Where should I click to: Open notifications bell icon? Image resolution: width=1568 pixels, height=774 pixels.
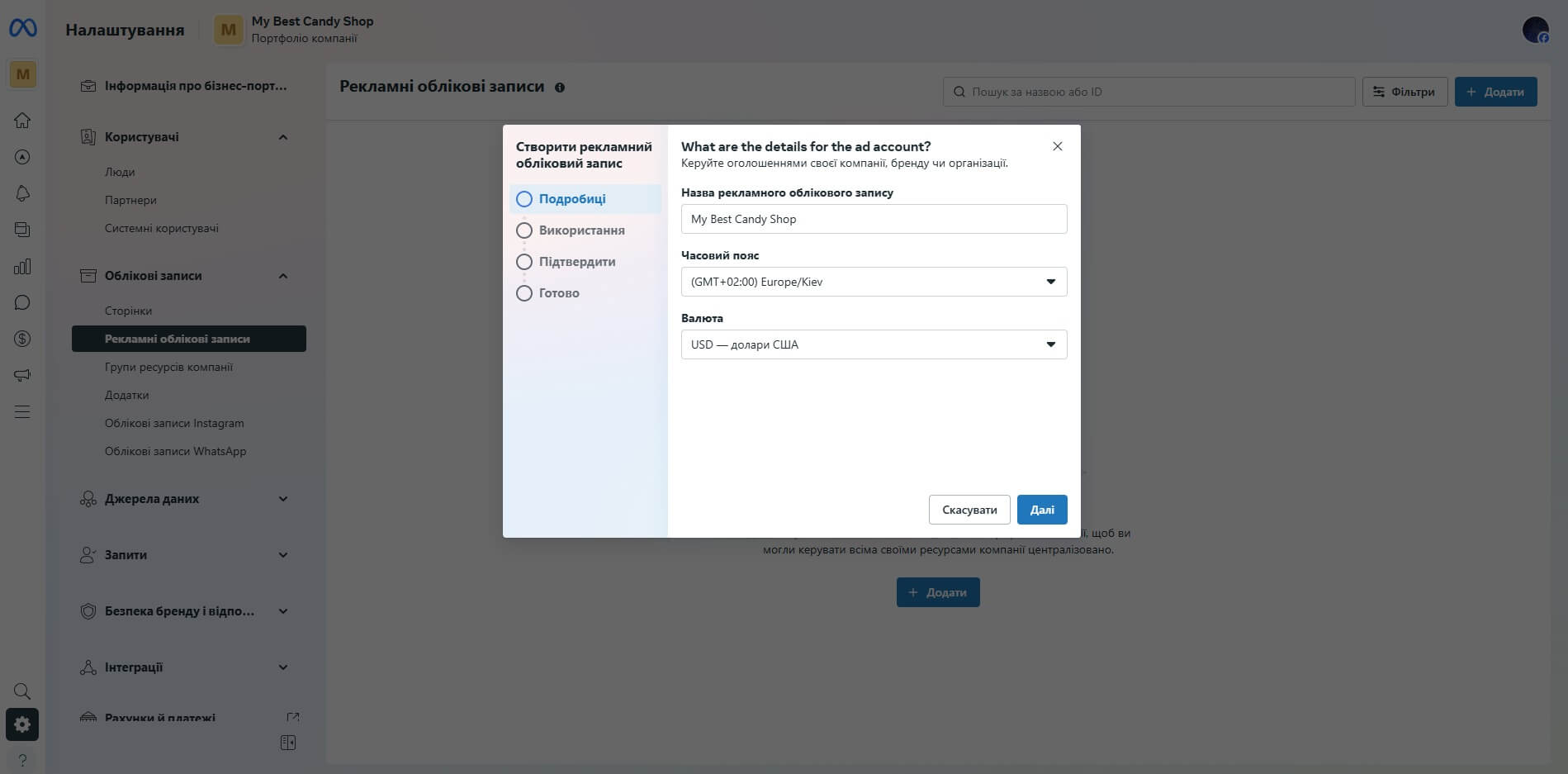pyautogui.click(x=22, y=193)
